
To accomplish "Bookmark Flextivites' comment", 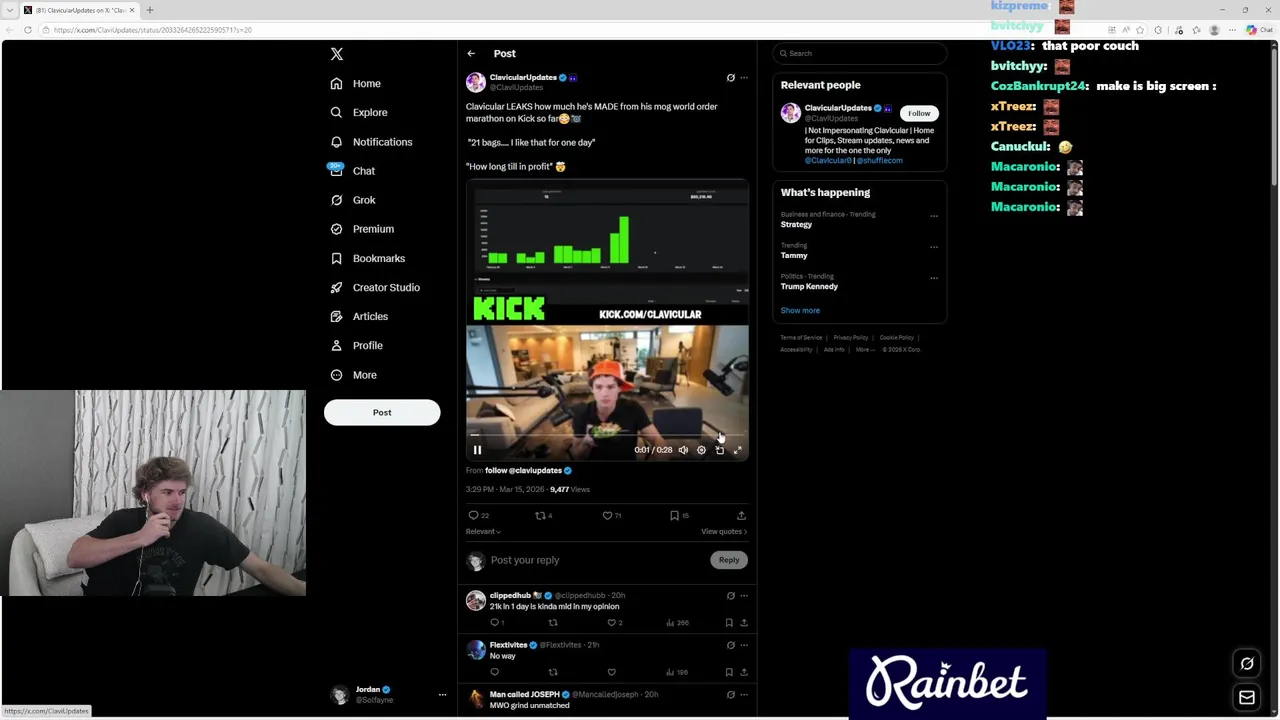I will click(x=728, y=672).
